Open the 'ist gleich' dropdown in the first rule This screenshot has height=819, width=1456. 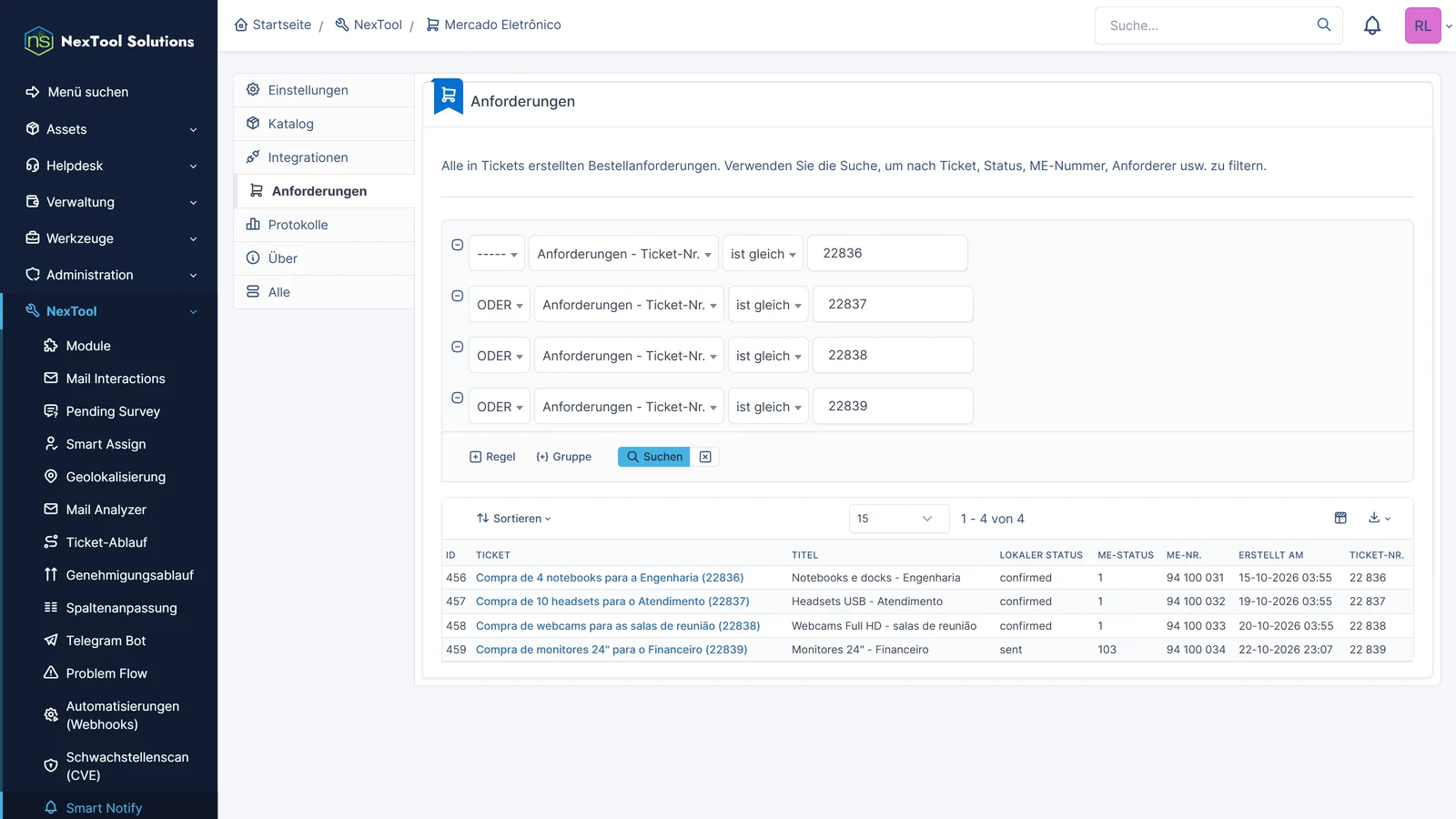coord(763,254)
